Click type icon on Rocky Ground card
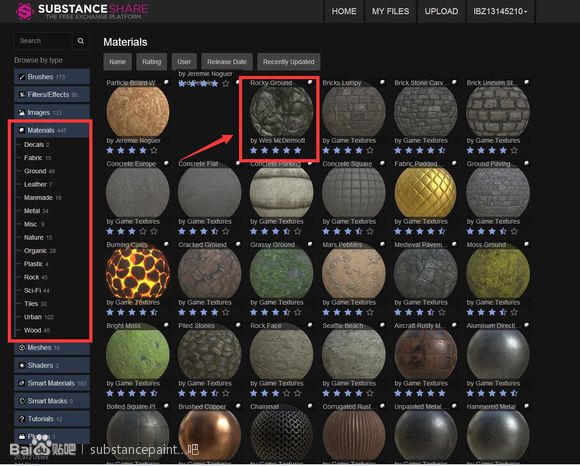Screen dimensions: 580x466 click(310, 82)
